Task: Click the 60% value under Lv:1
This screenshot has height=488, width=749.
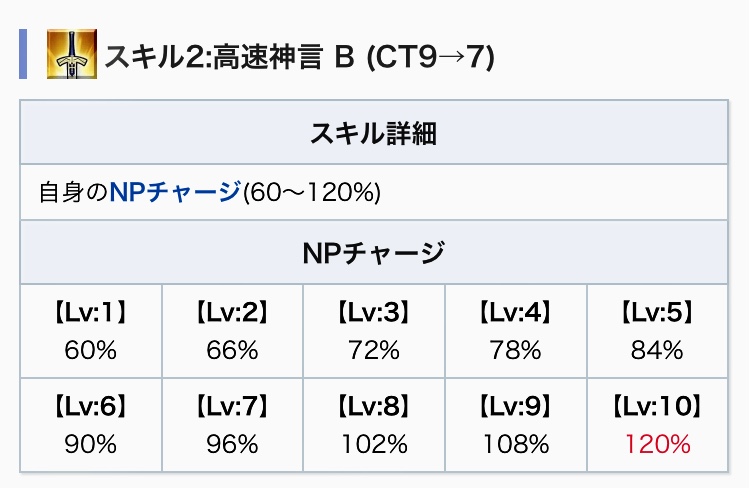Action: coord(91,350)
